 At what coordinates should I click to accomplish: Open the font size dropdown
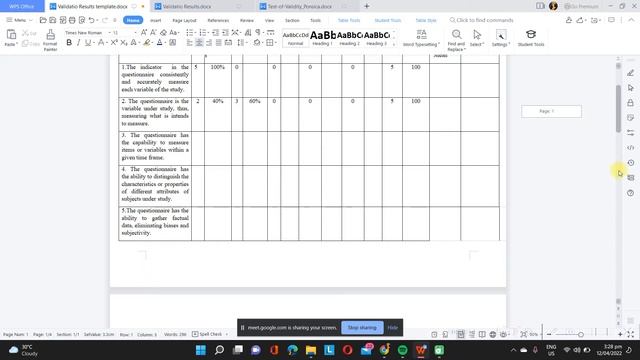(x=136, y=32)
